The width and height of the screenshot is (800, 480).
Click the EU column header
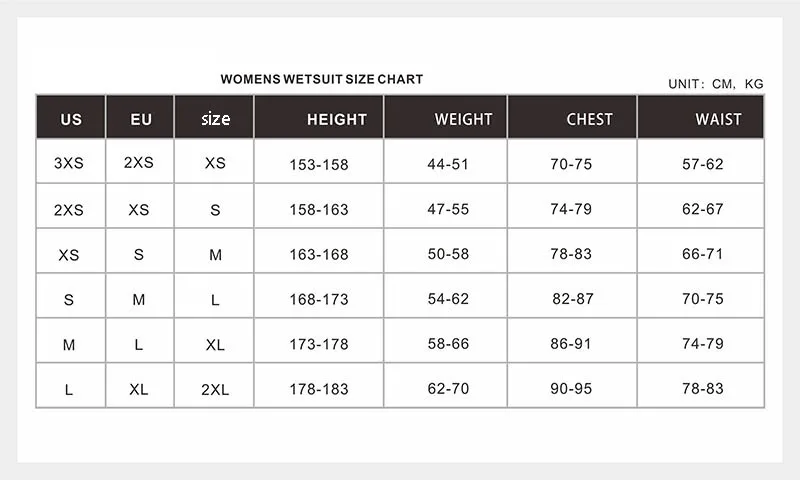click(140, 117)
